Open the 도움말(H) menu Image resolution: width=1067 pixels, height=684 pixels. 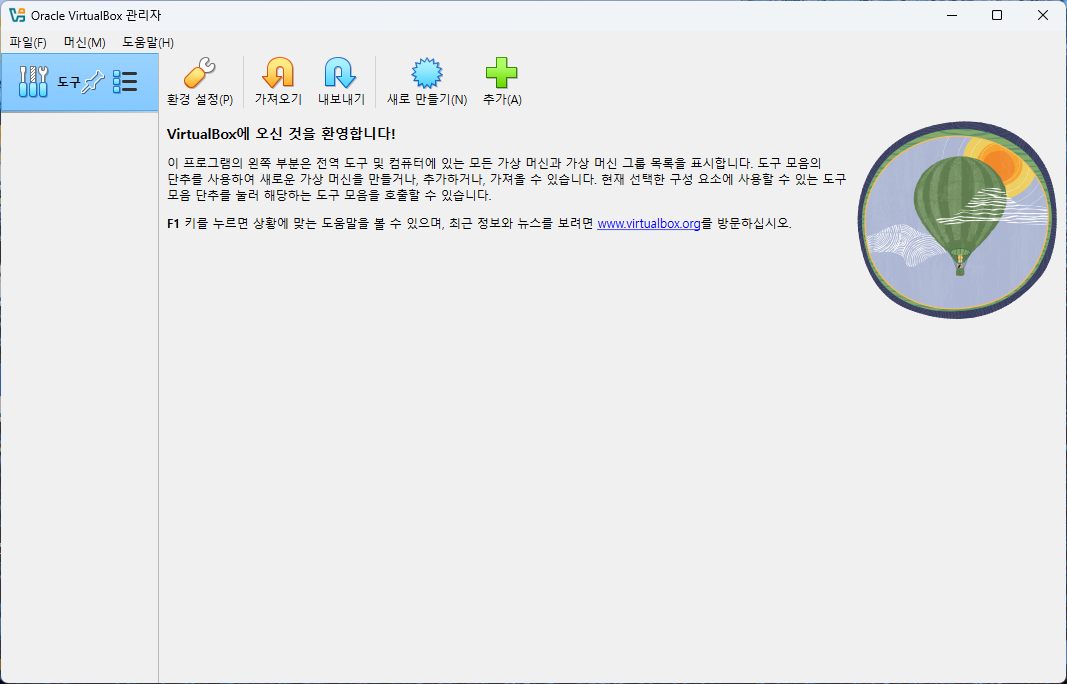(x=148, y=42)
